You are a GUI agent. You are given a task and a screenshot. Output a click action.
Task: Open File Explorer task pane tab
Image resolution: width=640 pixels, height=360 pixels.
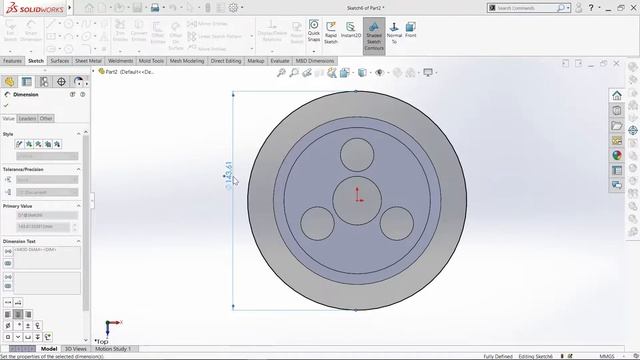coord(617,125)
